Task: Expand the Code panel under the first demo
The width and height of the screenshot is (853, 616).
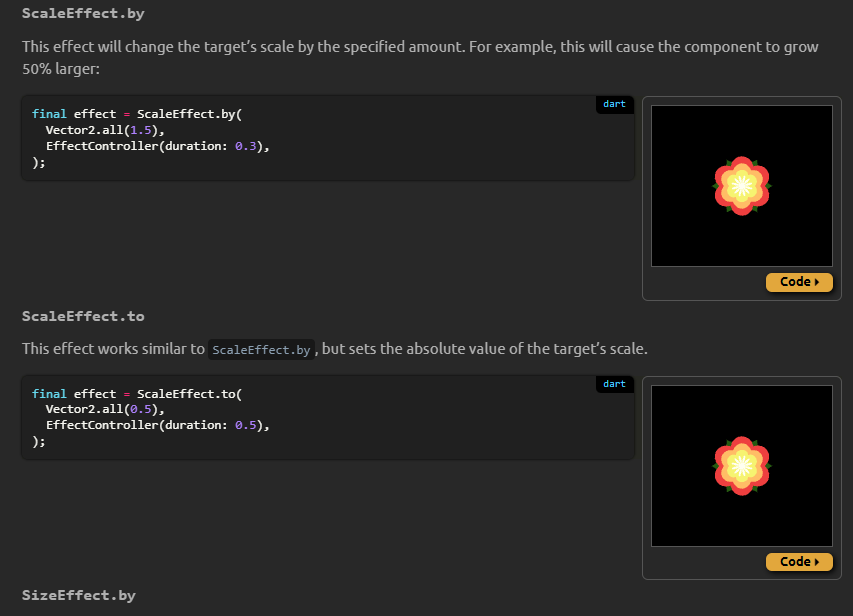Action: pos(798,282)
